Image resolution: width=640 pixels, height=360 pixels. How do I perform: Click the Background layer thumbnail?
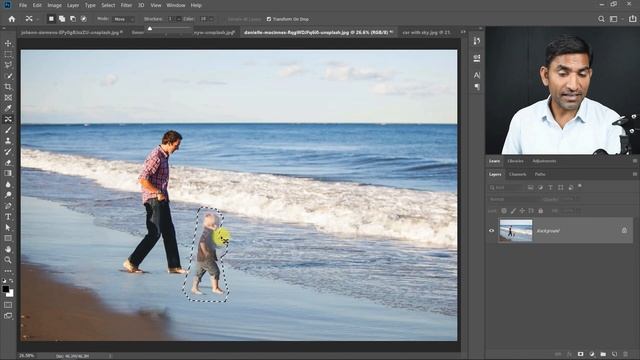pyautogui.click(x=516, y=231)
